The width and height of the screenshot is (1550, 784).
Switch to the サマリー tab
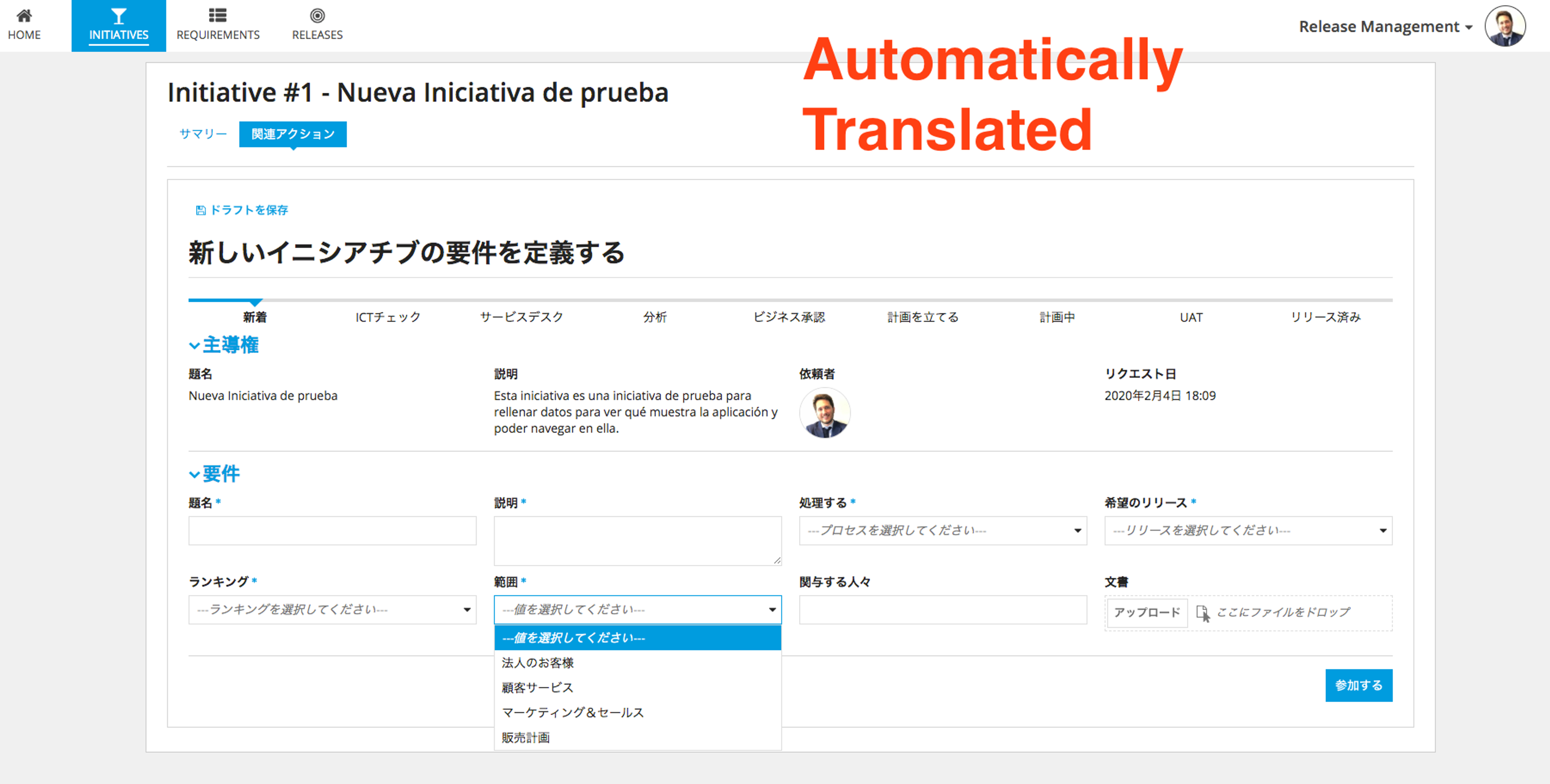(203, 134)
